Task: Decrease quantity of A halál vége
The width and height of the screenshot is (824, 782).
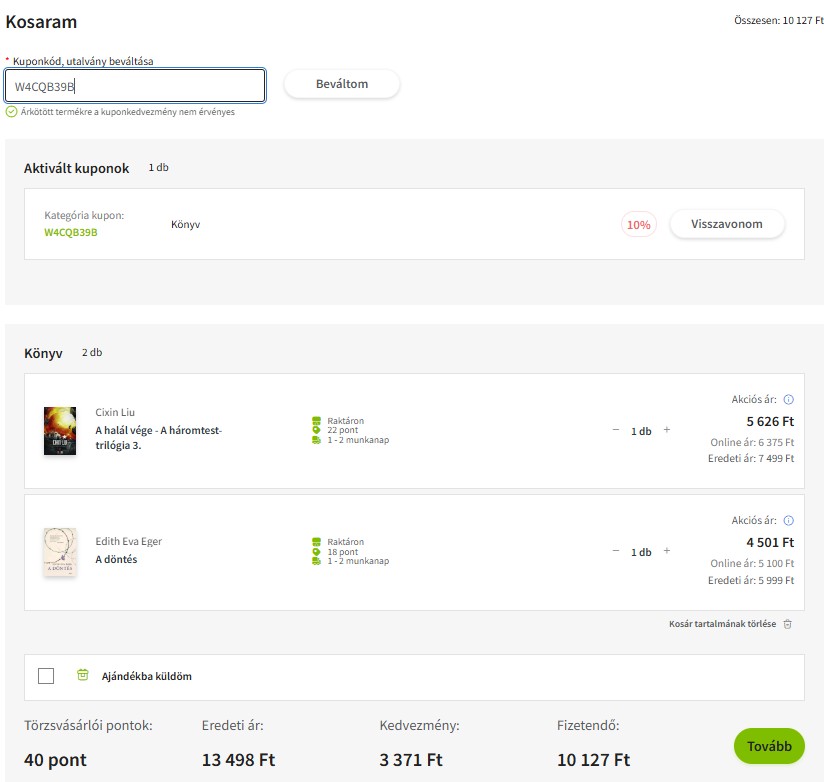Action: pos(615,430)
